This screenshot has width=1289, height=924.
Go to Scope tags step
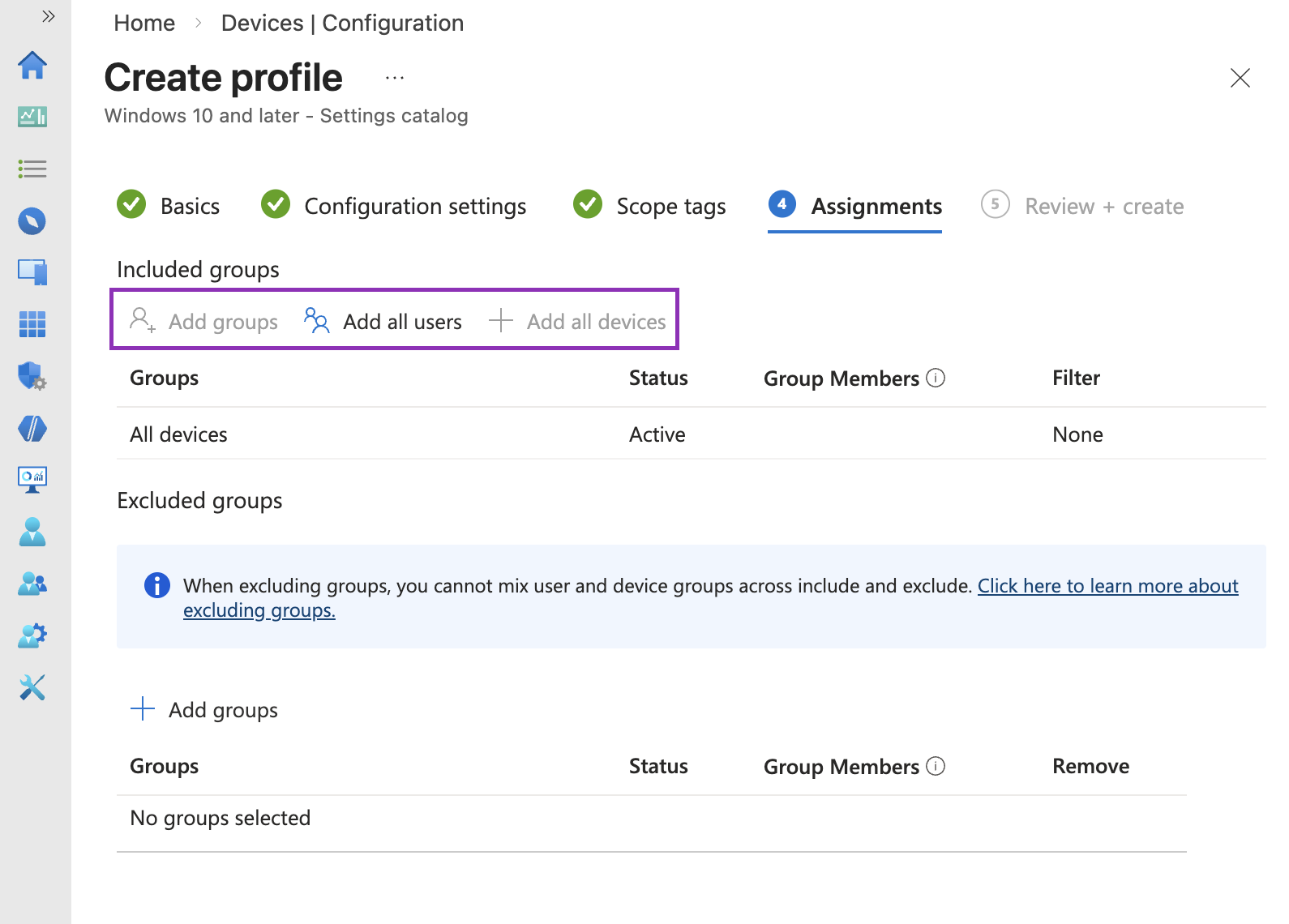[649, 206]
